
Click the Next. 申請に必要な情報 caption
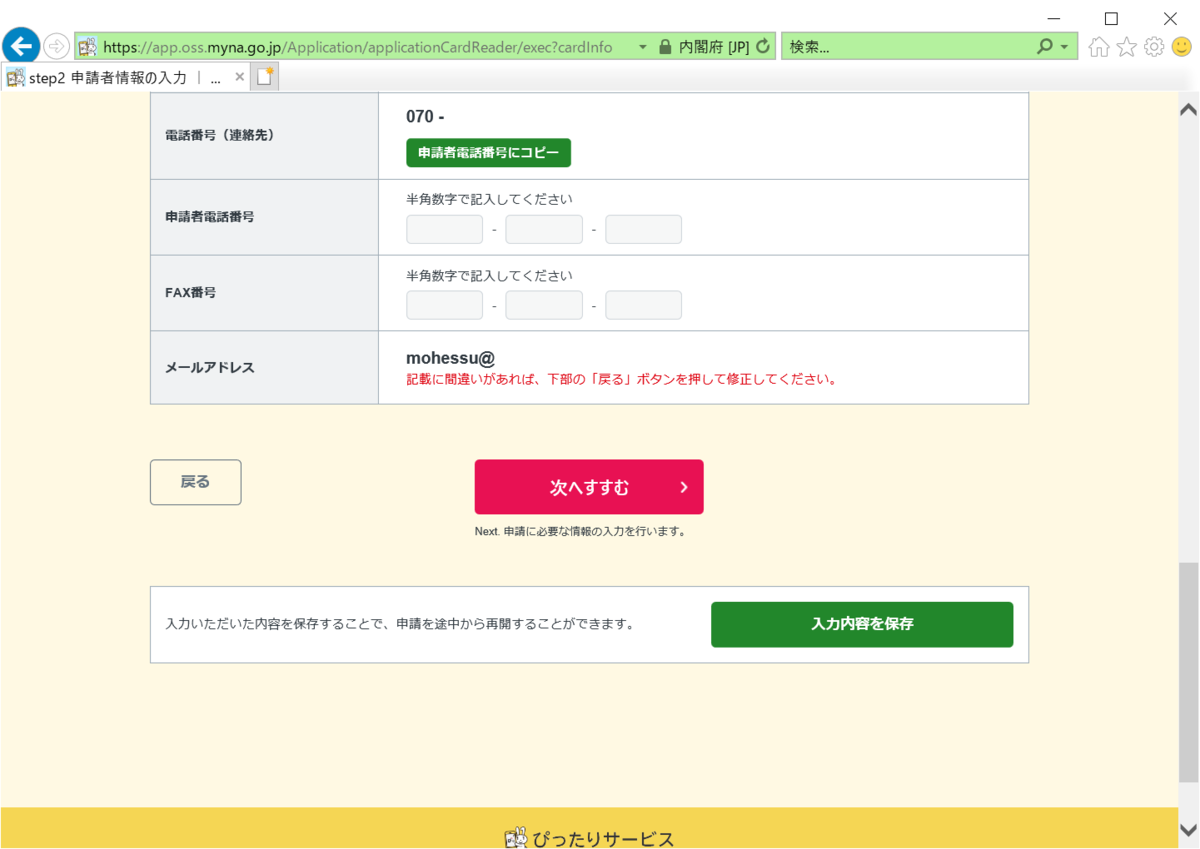click(580, 531)
